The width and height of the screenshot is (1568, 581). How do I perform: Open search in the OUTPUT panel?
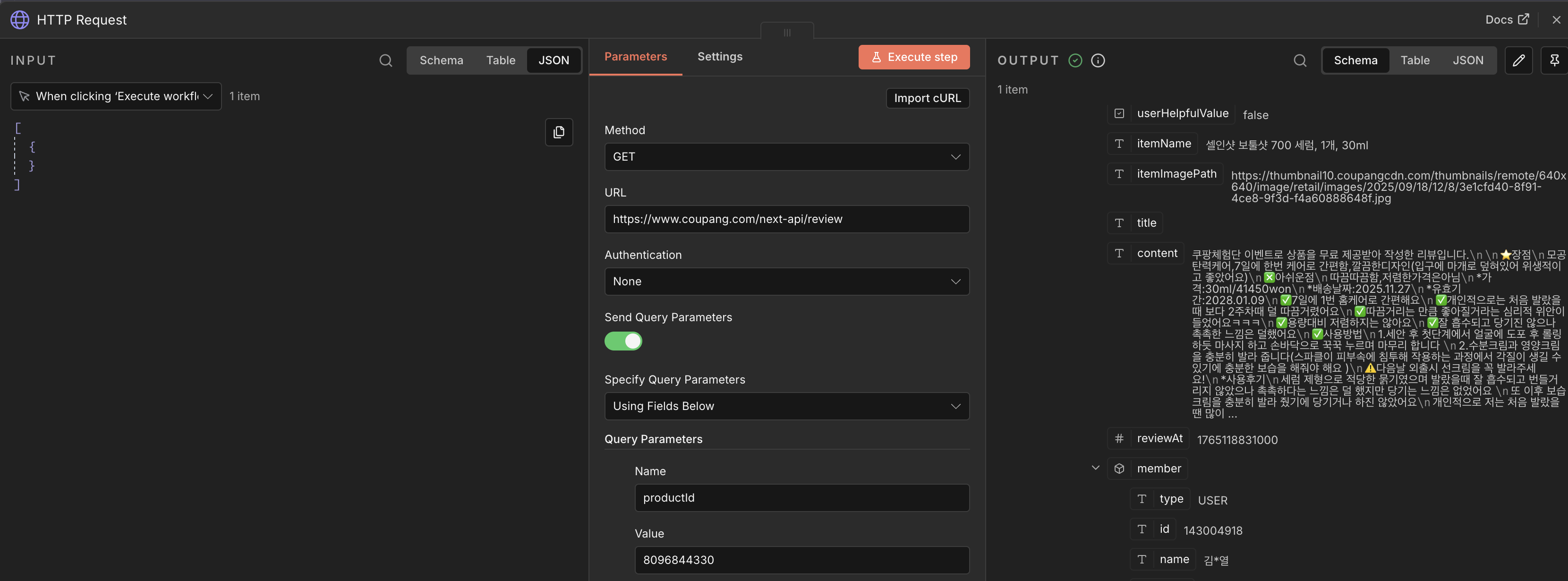(x=1300, y=60)
